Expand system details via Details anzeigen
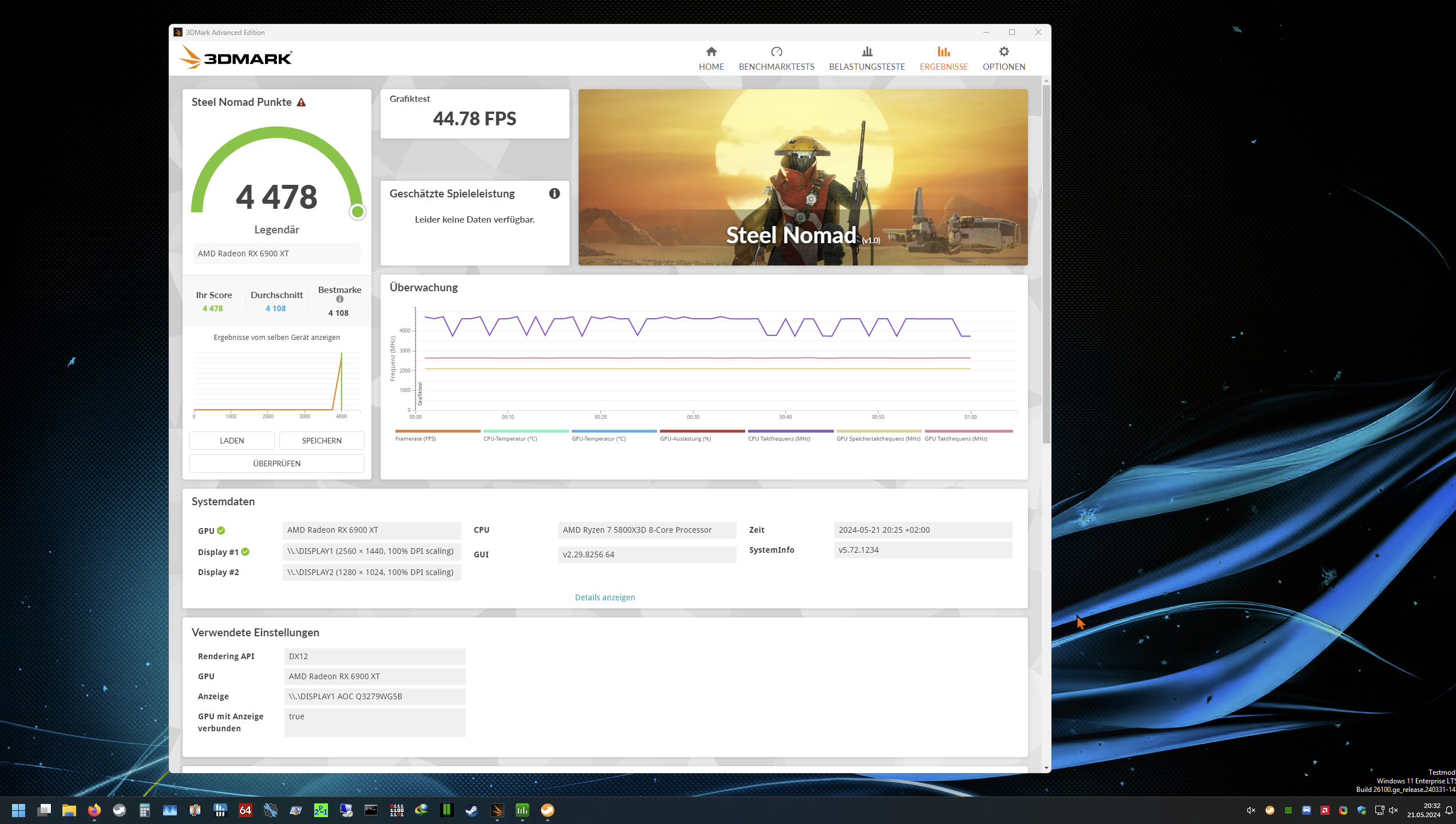Viewport: 1456px width, 824px height. click(604, 597)
